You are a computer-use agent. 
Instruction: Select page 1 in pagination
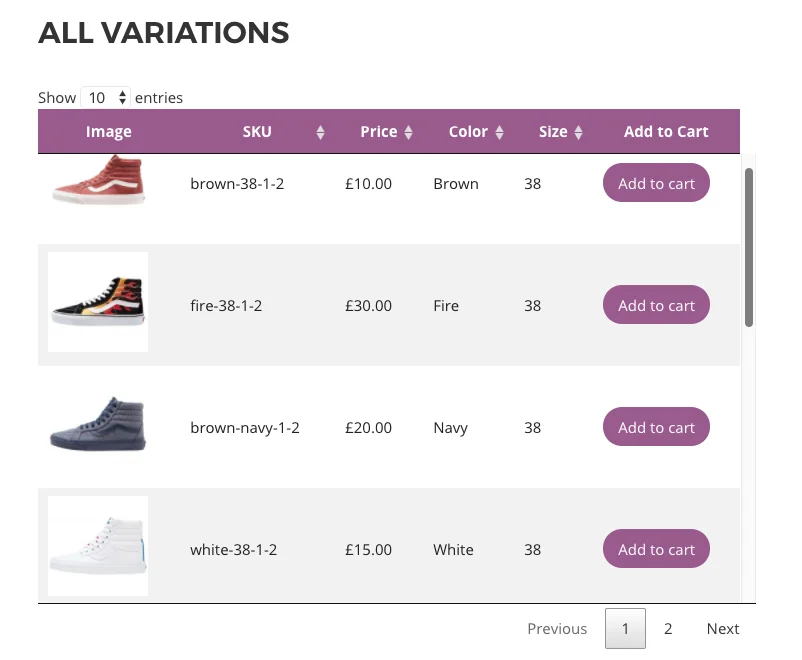[625, 628]
